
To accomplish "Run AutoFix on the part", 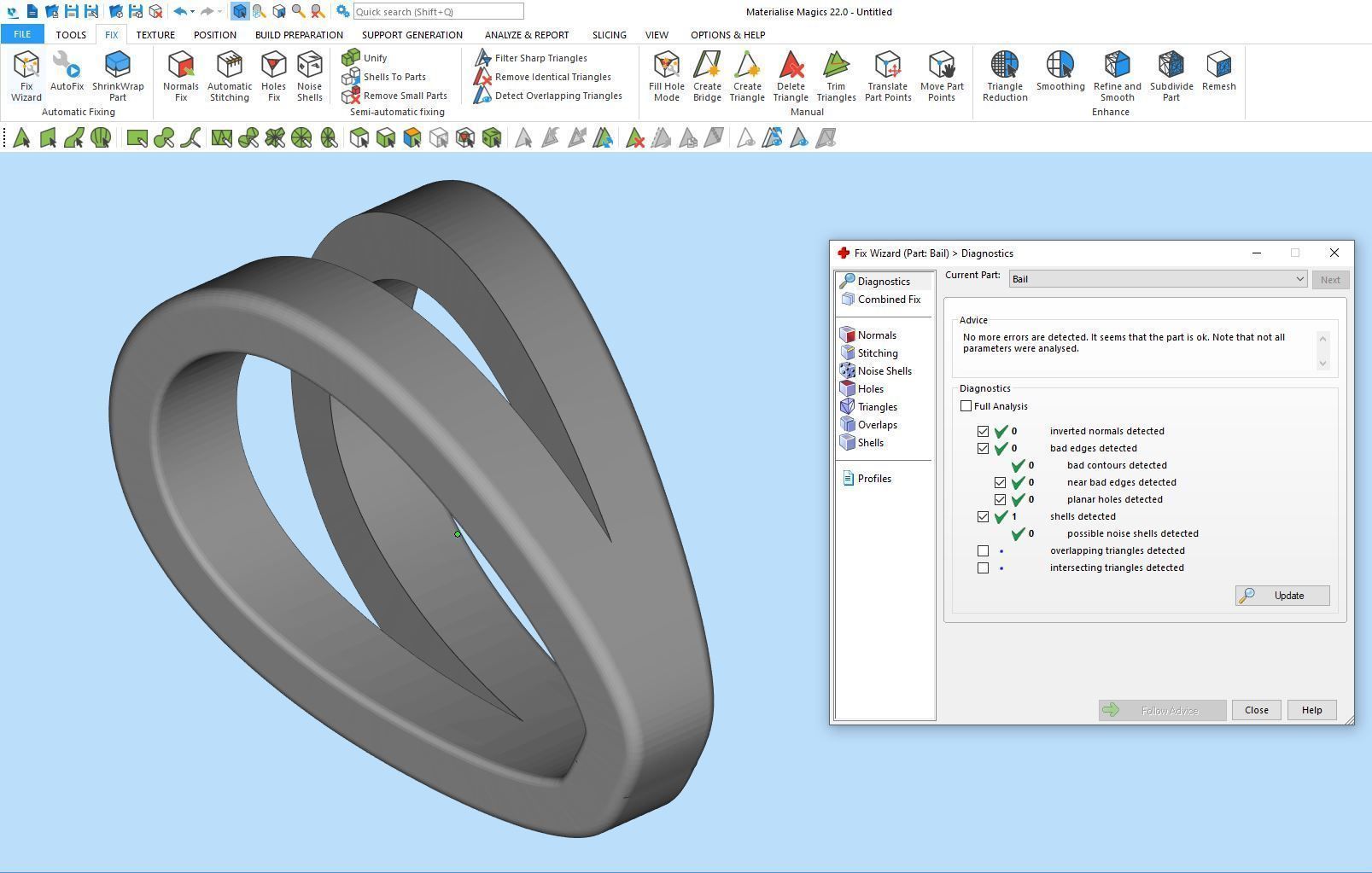I will click(67, 71).
